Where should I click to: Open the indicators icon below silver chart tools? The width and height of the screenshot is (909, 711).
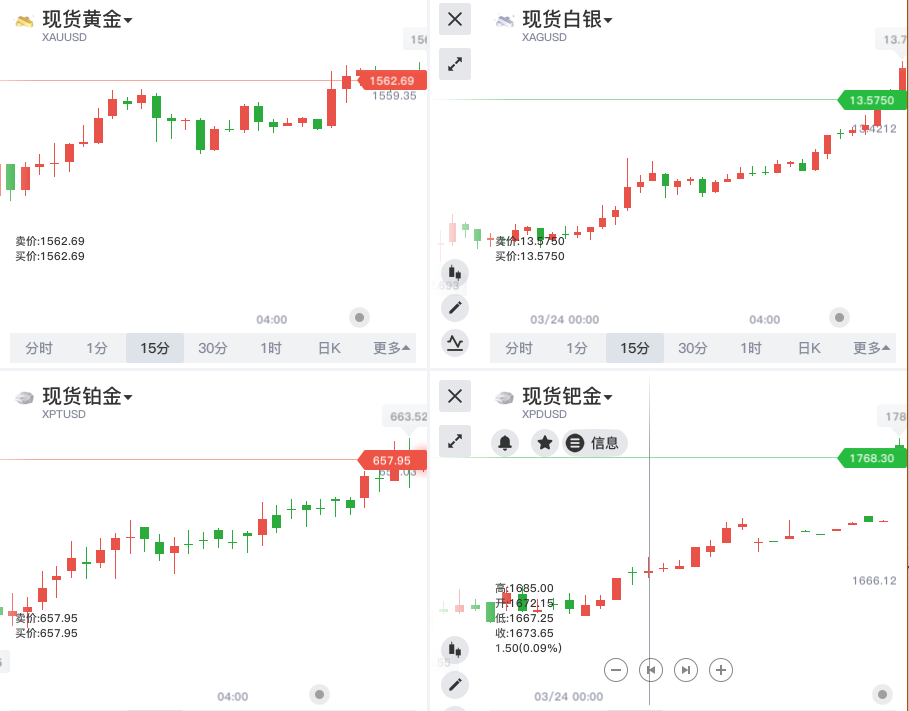(455, 343)
